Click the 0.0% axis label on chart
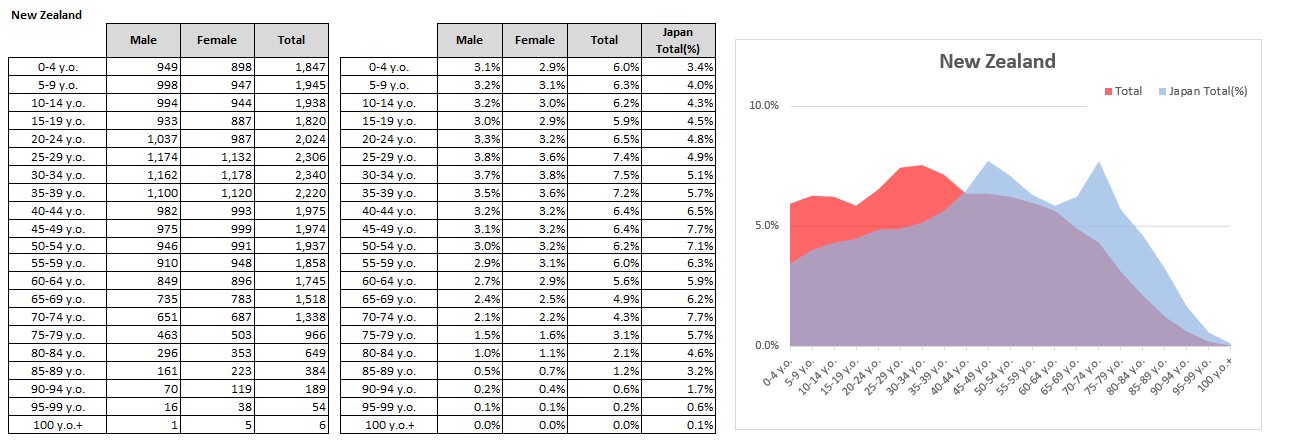This screenshot has width=1294, height=441. point(766,346)
